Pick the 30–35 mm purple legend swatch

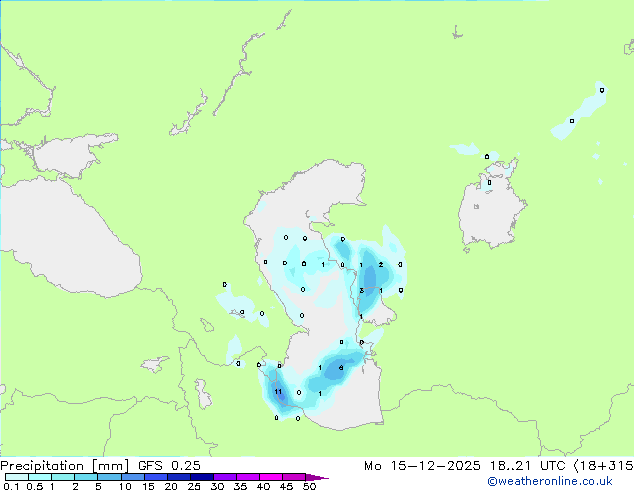coord(224,477)
